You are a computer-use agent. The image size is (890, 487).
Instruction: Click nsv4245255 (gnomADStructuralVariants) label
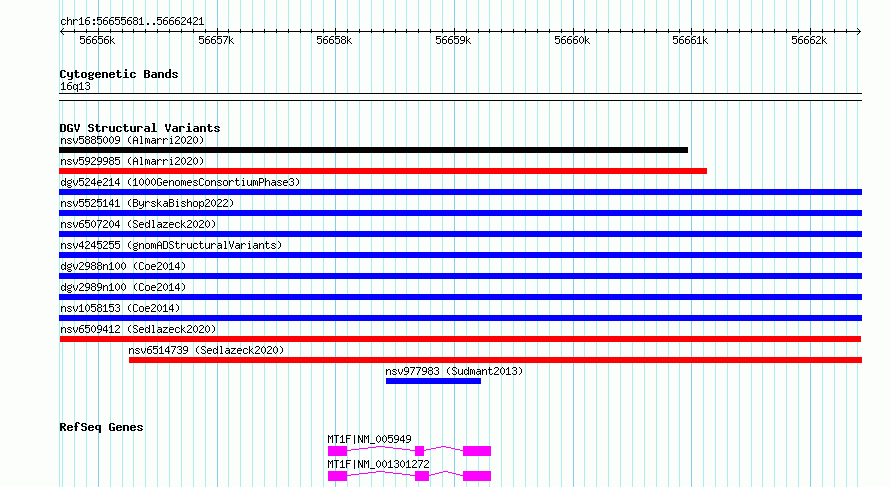171,245
